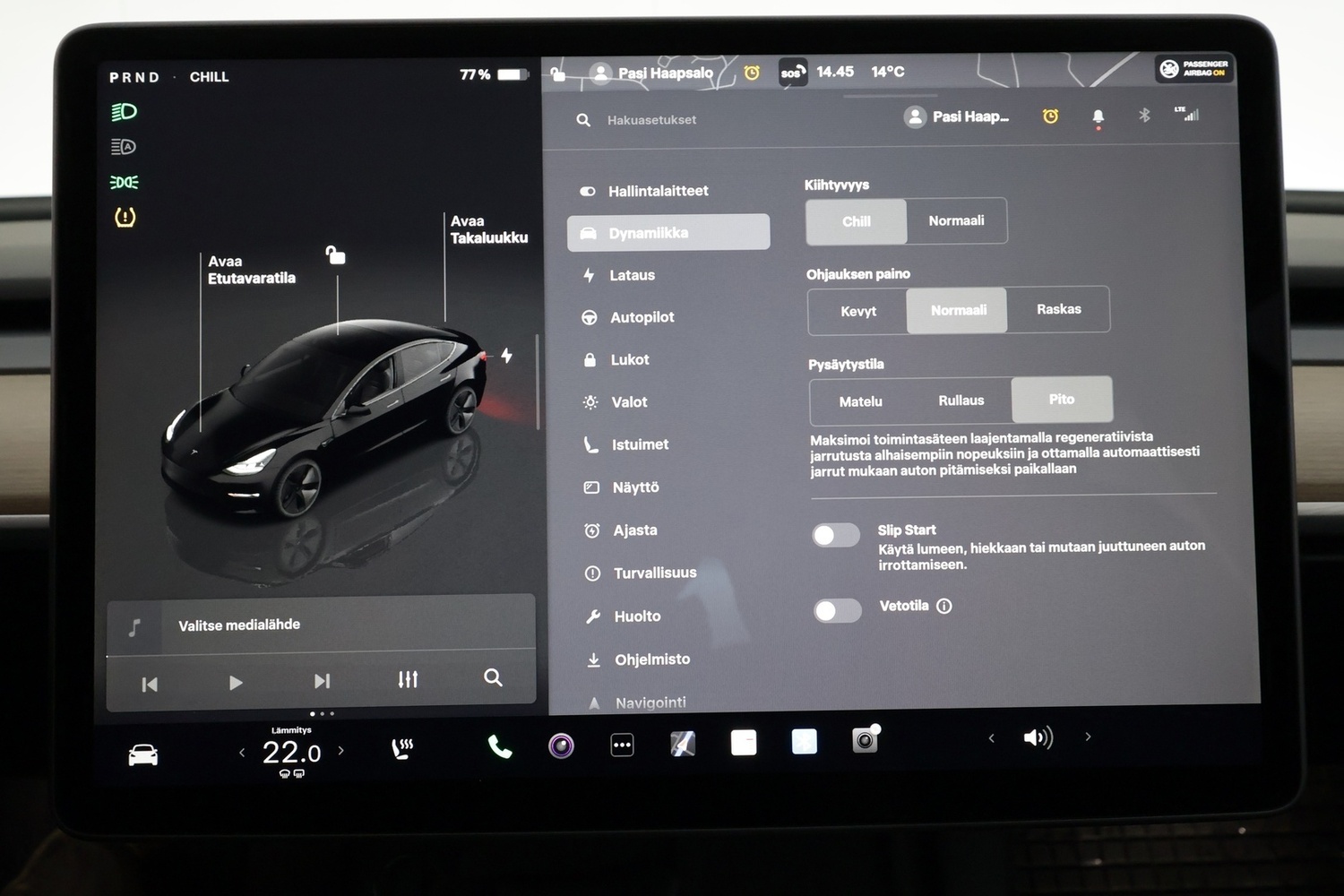
Task: Tap the volume speaker icon
Action: click(1038, 737)
